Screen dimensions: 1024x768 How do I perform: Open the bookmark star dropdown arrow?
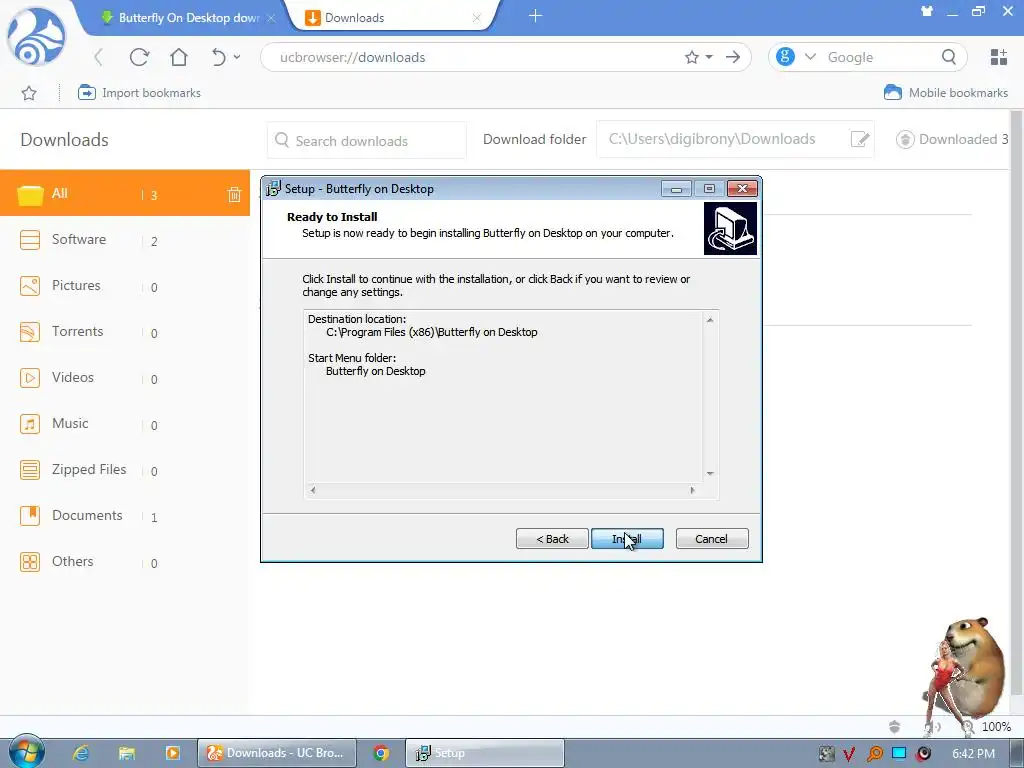709,57
